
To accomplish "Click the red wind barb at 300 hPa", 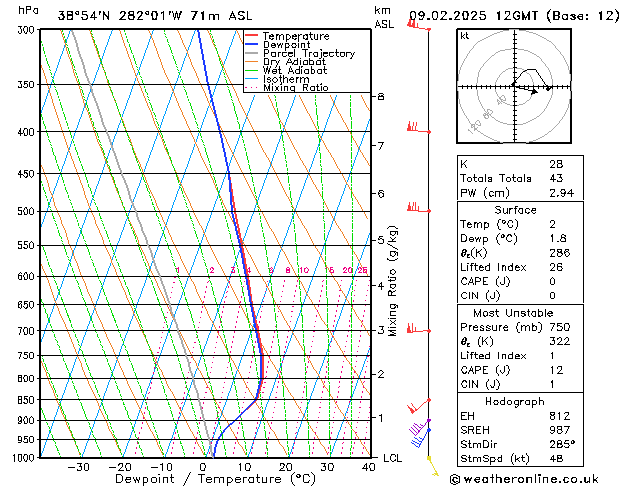I will coord(419,24).
